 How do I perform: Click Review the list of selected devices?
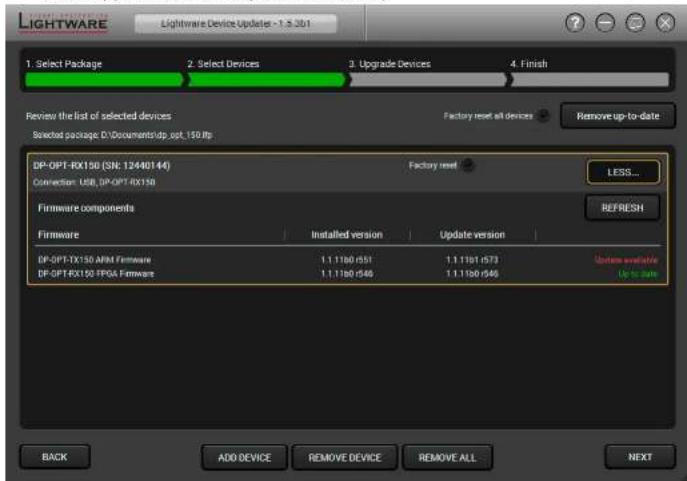99,116
